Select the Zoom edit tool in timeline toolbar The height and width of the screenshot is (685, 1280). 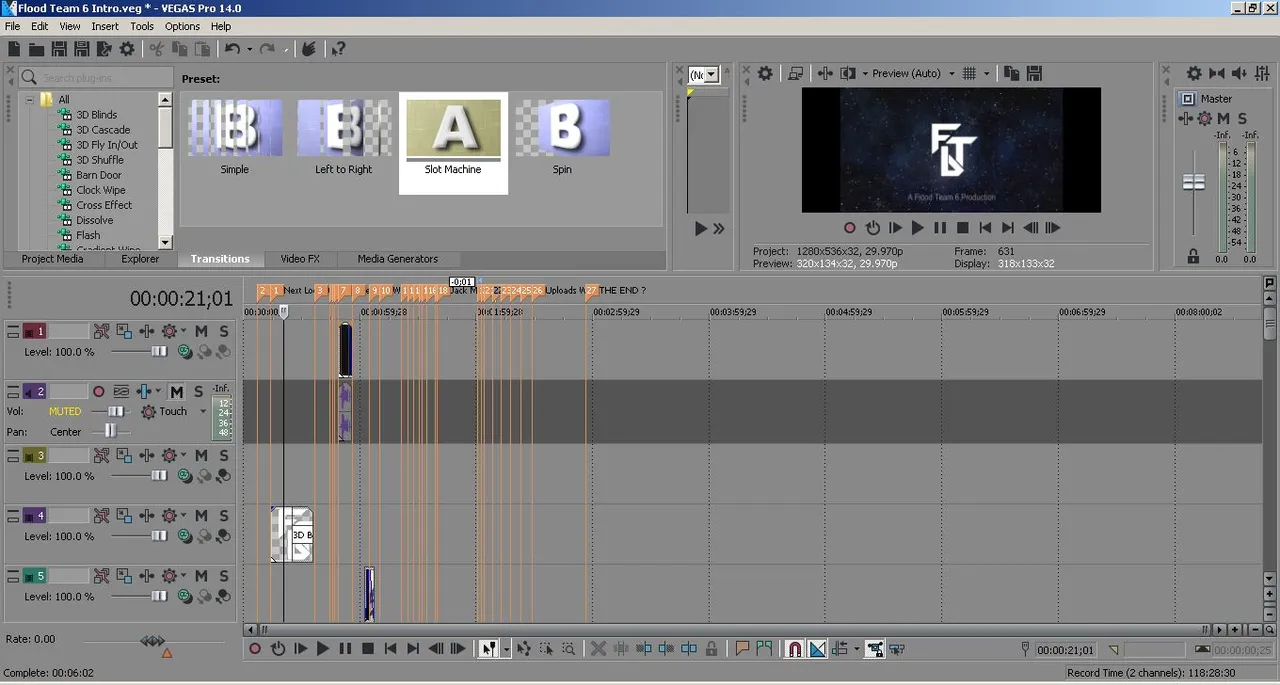pyautogui.click(x=568, y=649)
